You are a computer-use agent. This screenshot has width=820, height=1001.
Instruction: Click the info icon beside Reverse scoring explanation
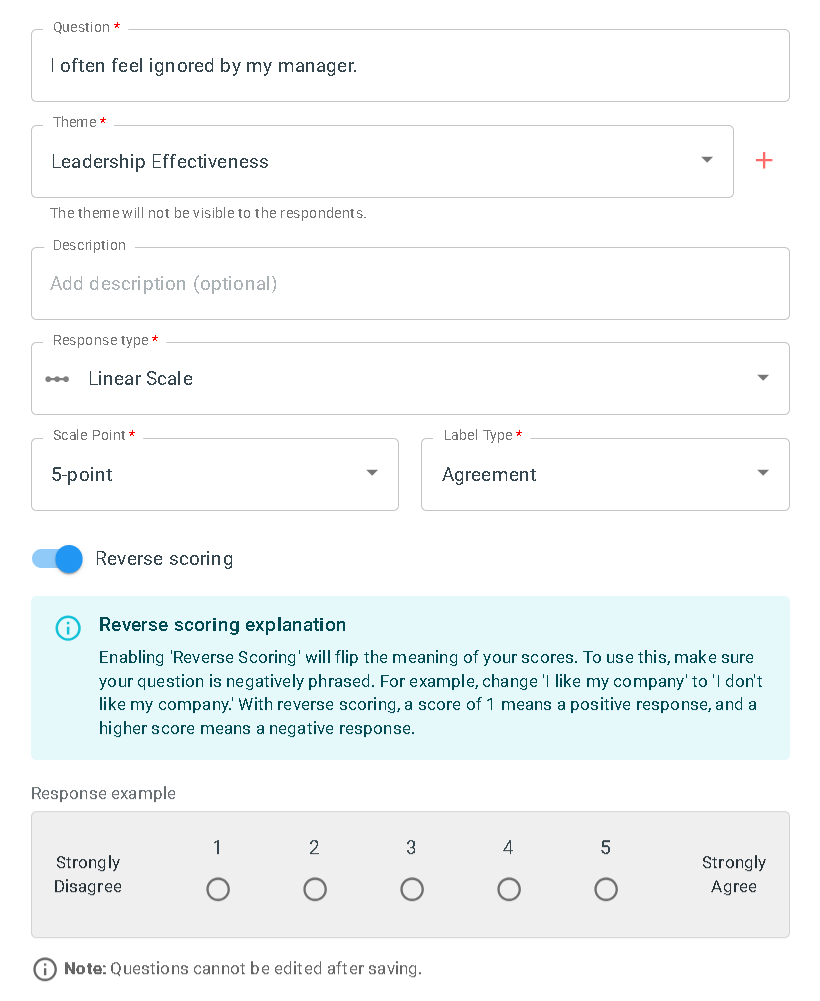click(x=67, y=628)
